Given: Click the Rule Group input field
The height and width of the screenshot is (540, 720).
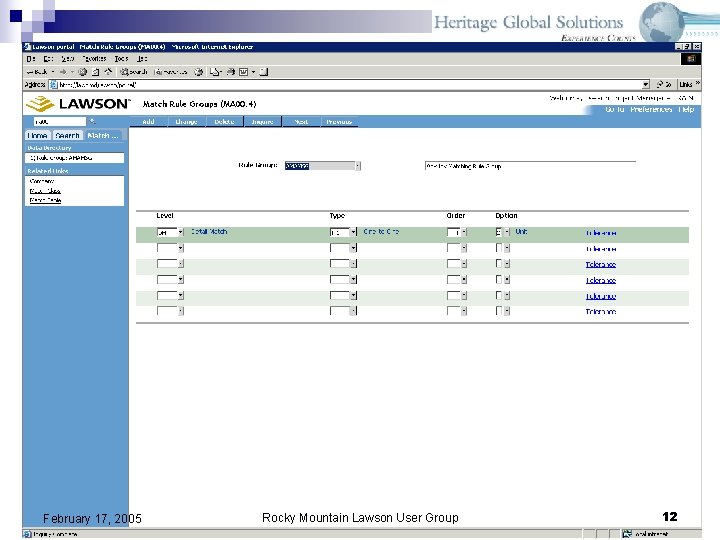Looking at the screenshot, I should (320, 166).
